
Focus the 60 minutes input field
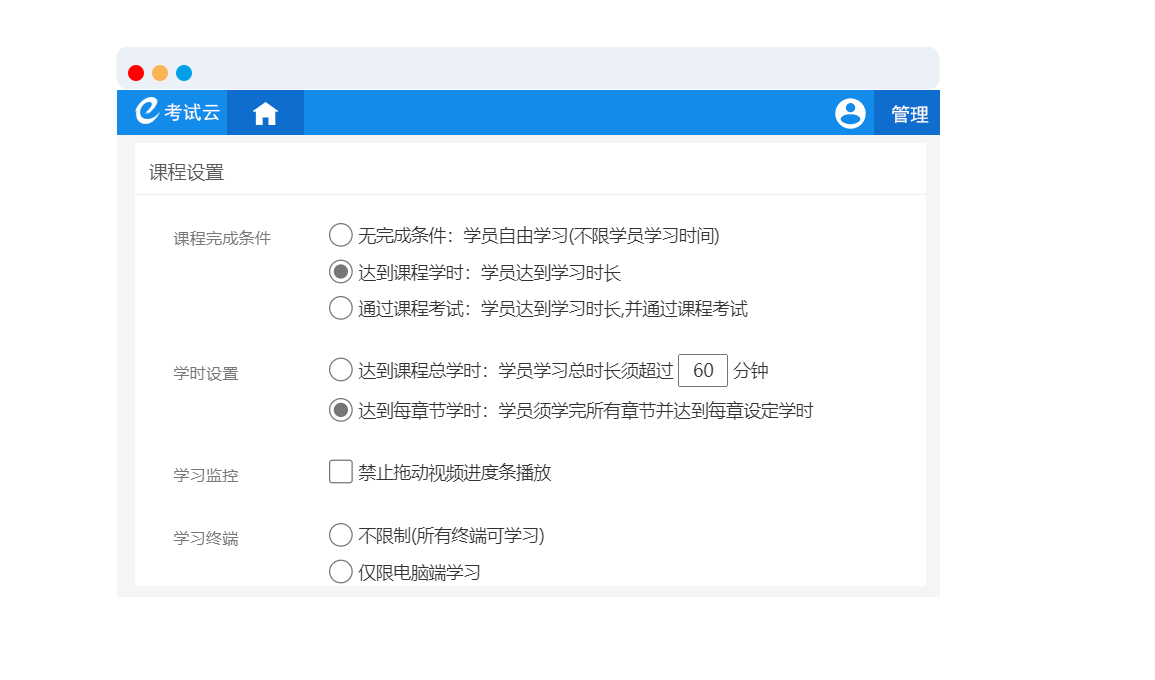click(x=703, y=371)
